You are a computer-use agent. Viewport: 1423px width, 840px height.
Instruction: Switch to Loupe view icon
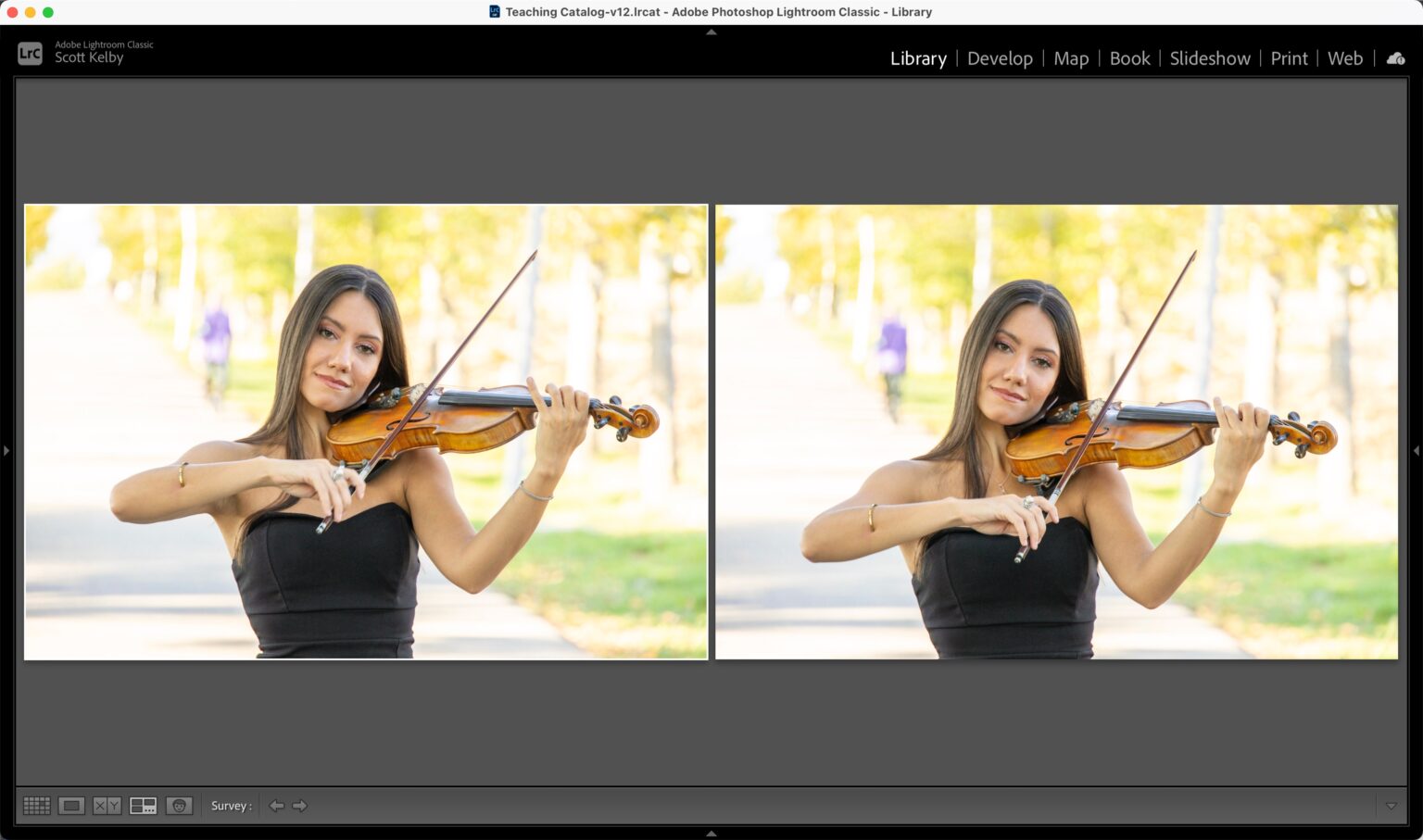[72, 805]
